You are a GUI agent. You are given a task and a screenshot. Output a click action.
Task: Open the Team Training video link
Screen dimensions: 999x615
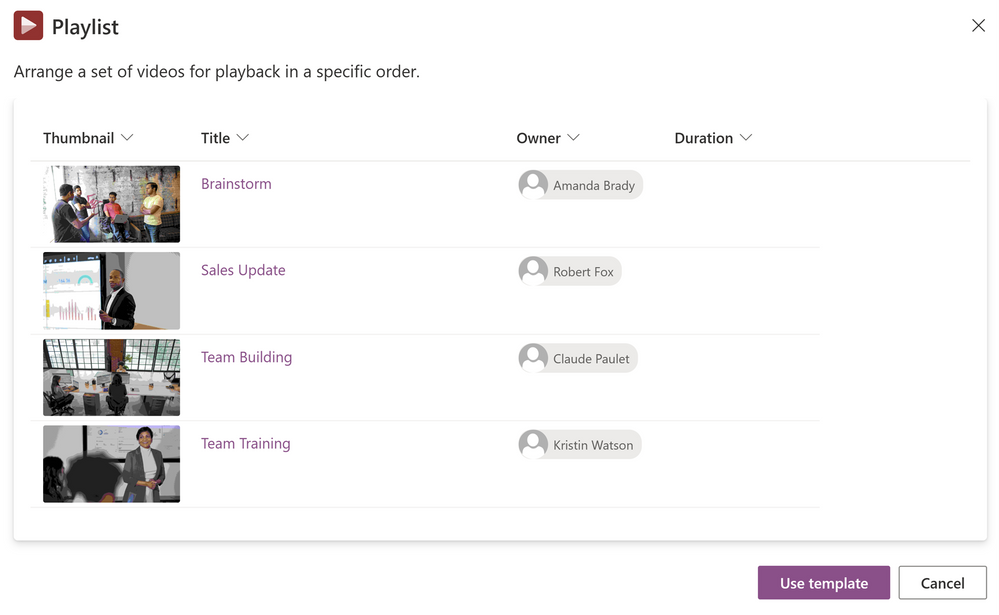pyautogui.click(x=245, y=443)
